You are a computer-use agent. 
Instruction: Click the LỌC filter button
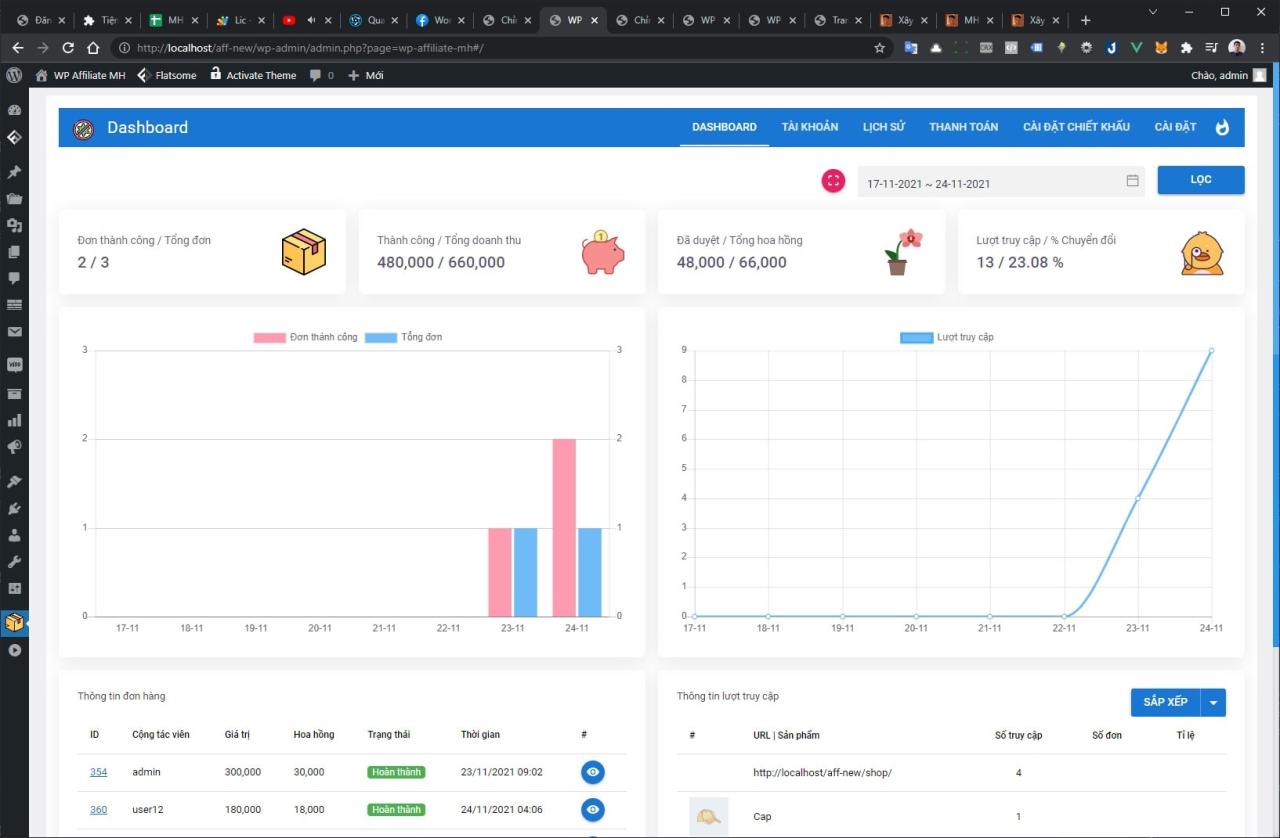[1200, 180]
